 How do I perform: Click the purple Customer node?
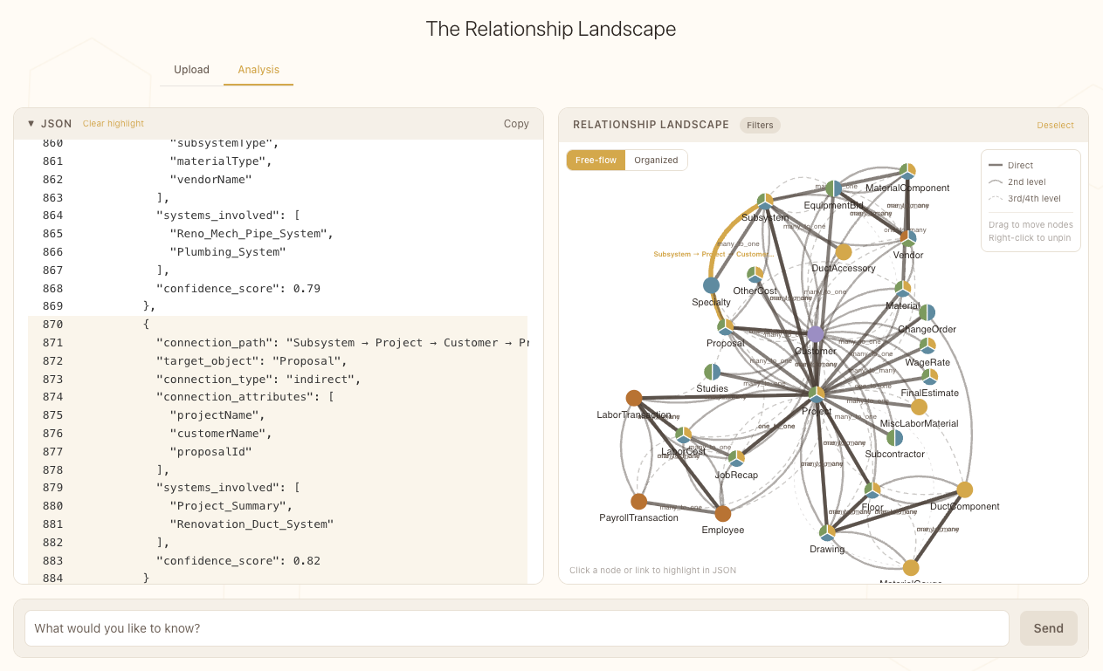pos(816,333)
